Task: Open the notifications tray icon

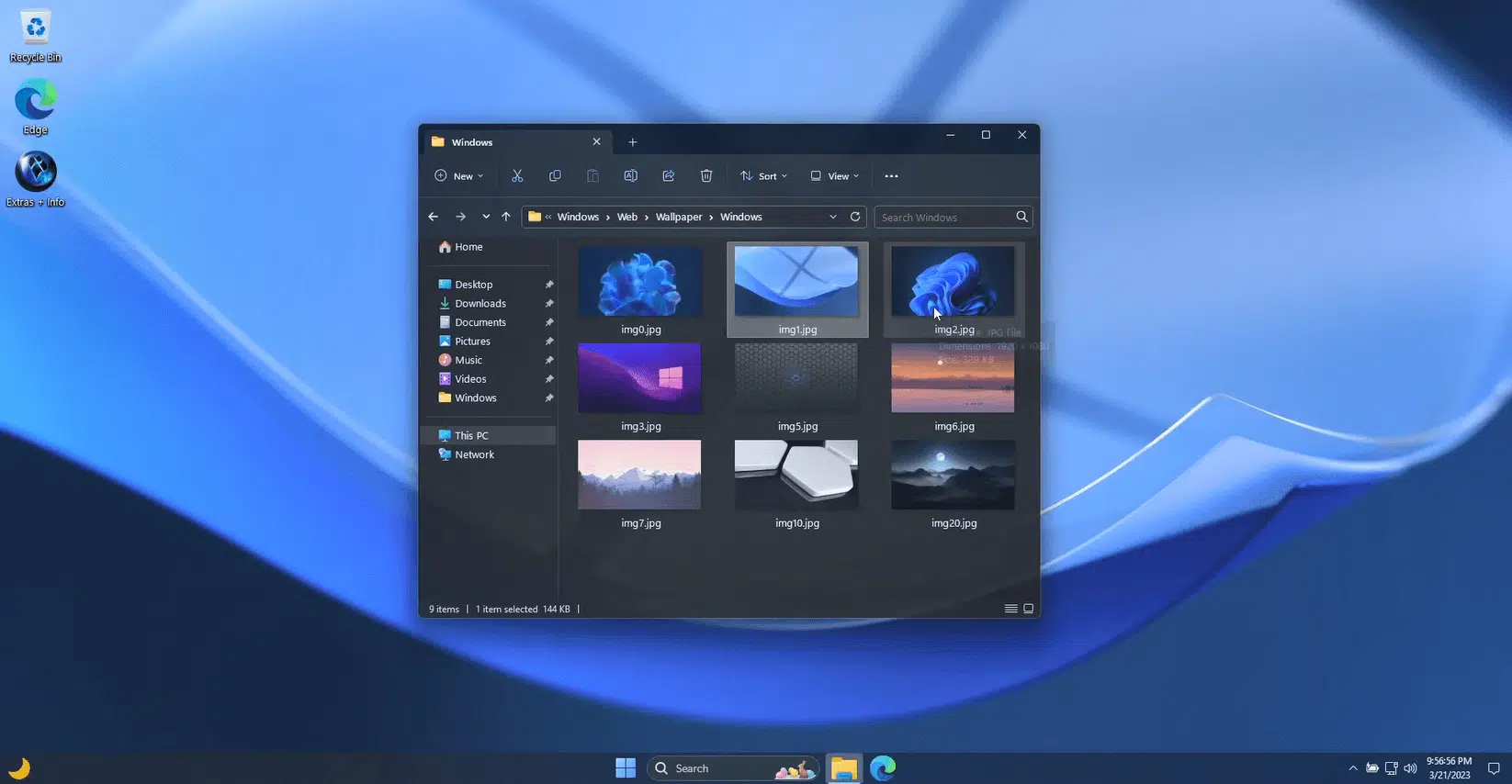Action: (1494, 768)
